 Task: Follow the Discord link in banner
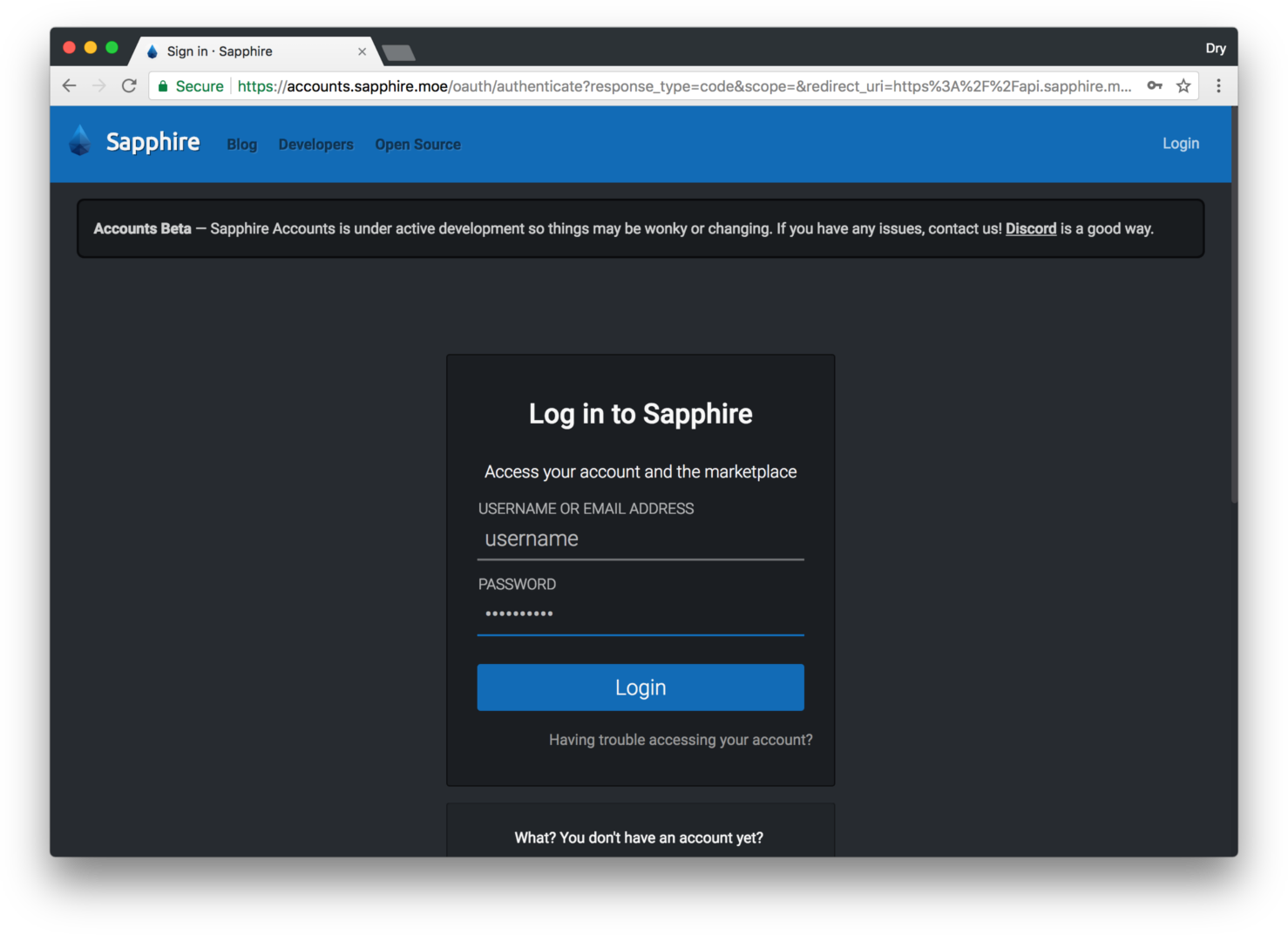(1031, 228)
